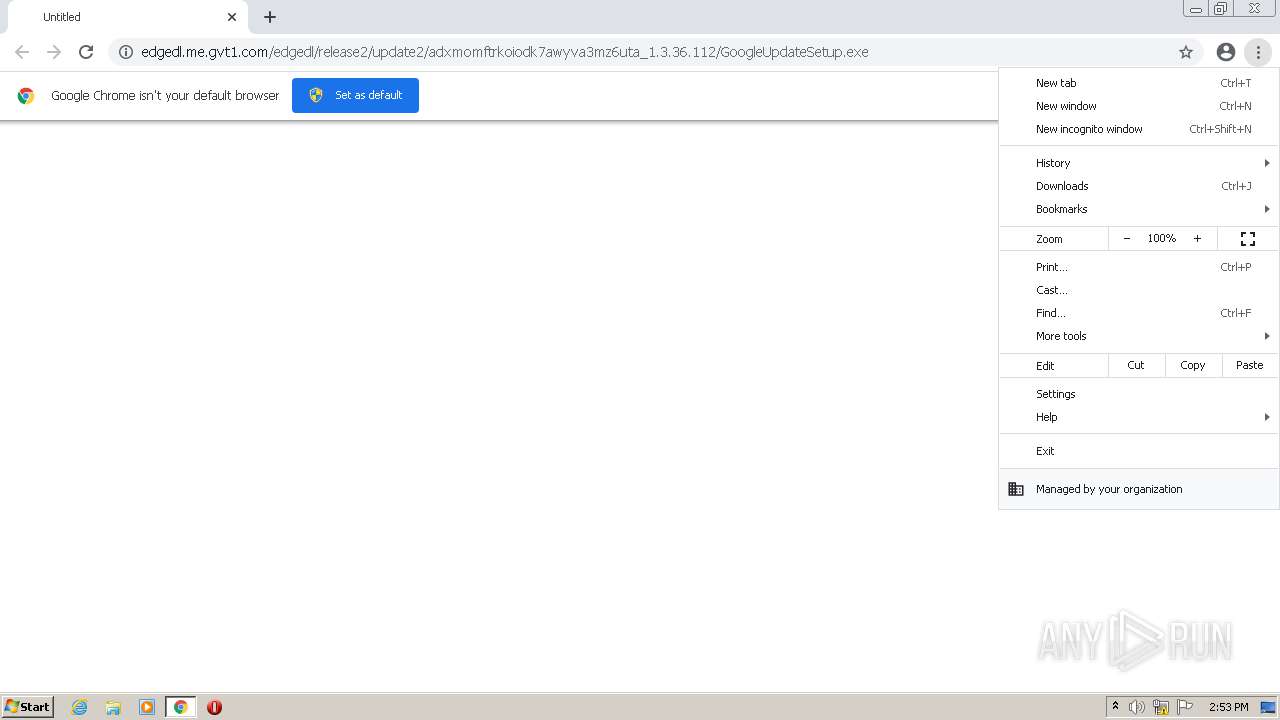The height and width of the screenshot is (720, 1280).
Task: Choose New window from menu
Action: [x=1139, y=106]
